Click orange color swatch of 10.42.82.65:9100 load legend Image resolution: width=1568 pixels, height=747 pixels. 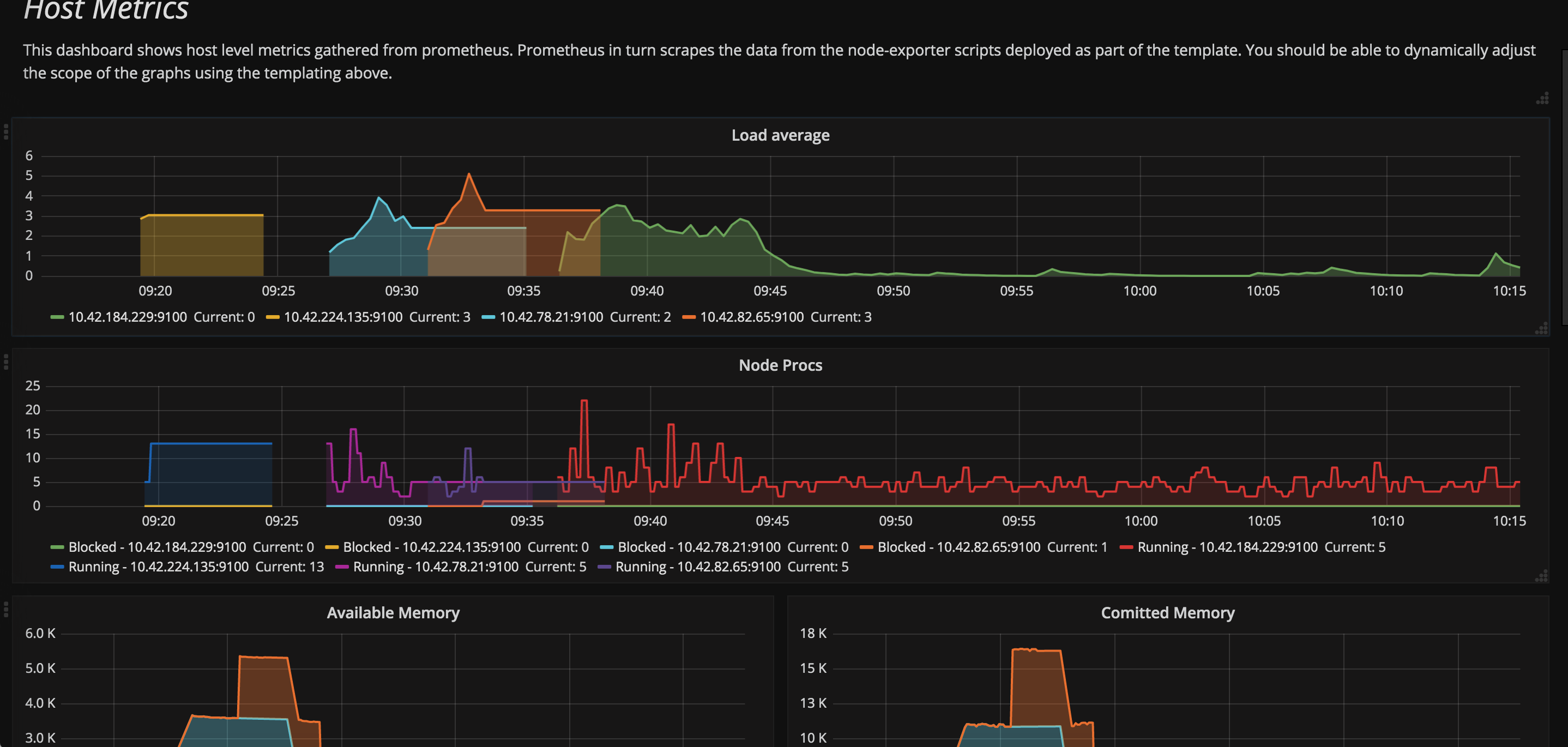[x=689, y=317]
